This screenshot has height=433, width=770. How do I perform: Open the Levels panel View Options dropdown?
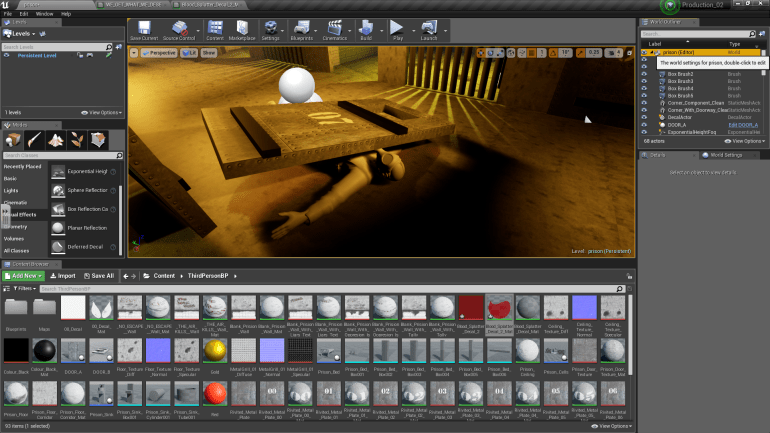coord(102,113)
